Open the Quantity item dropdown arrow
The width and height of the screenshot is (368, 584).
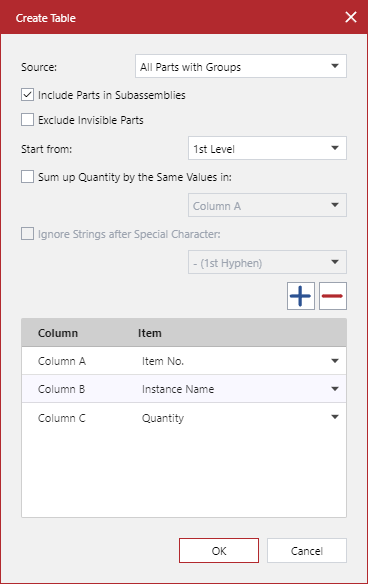pos(335,417)
